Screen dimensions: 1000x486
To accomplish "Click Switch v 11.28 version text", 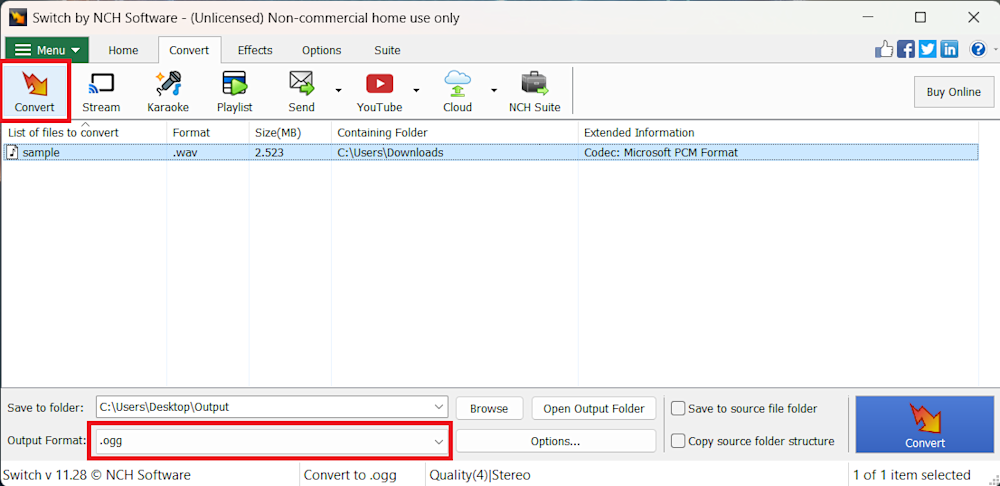I will (x=97, y=475).
